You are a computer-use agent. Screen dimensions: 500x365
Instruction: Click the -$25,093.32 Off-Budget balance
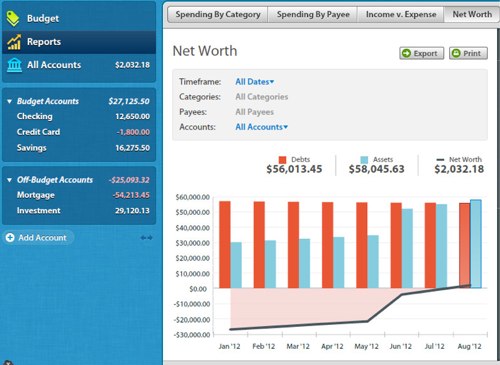click(129, 180)
